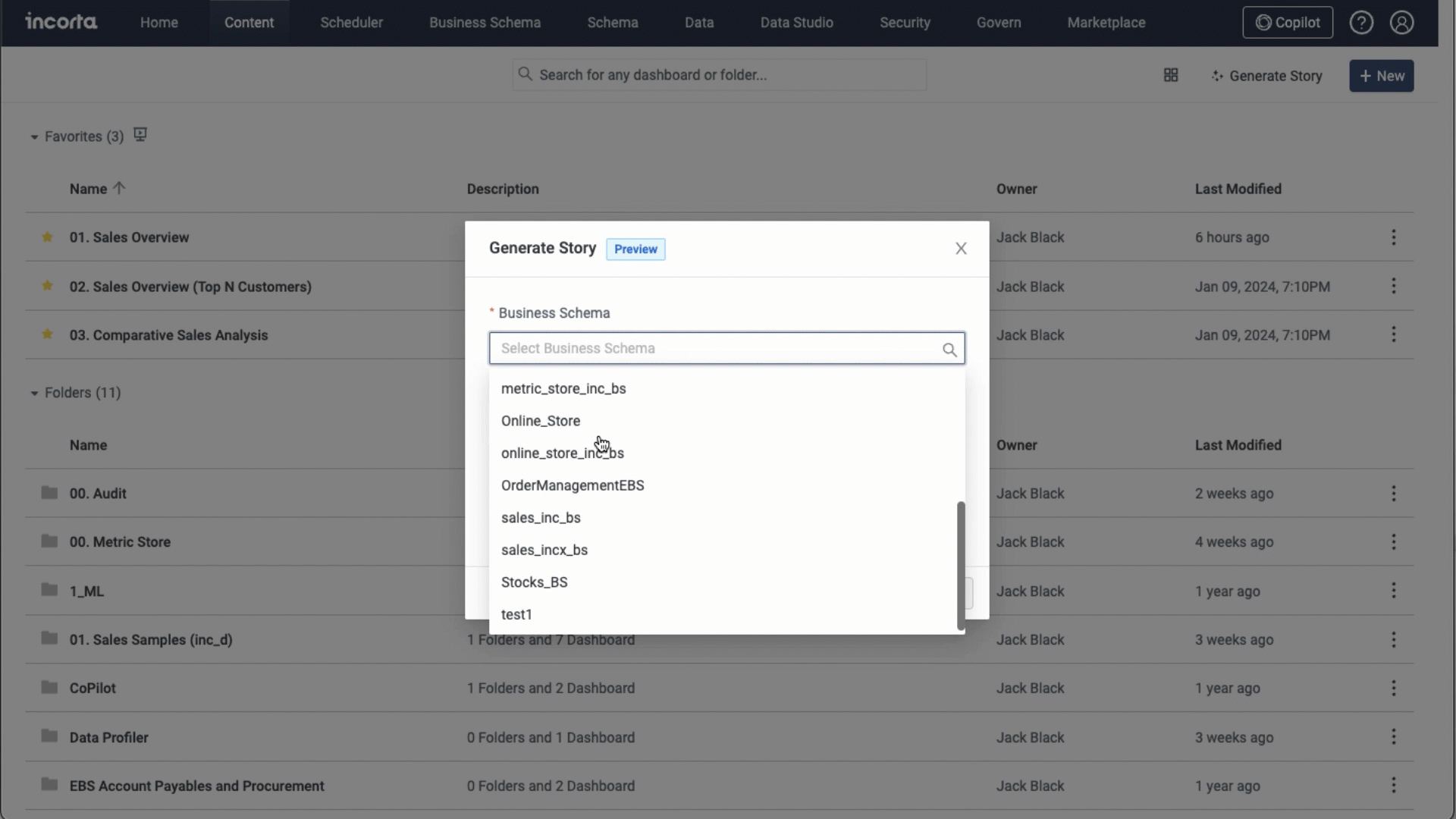Click the Favorites presentation mode icon
1456x819 pixels.
click(140, 134)
